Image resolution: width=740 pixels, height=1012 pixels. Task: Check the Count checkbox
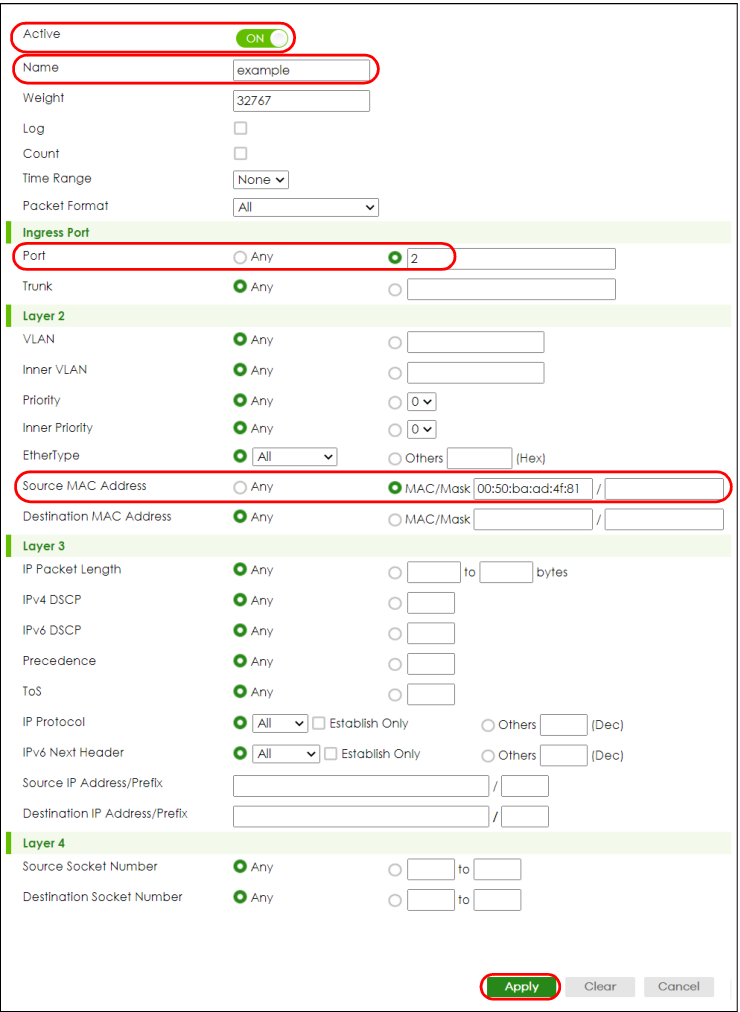(240, 154)
